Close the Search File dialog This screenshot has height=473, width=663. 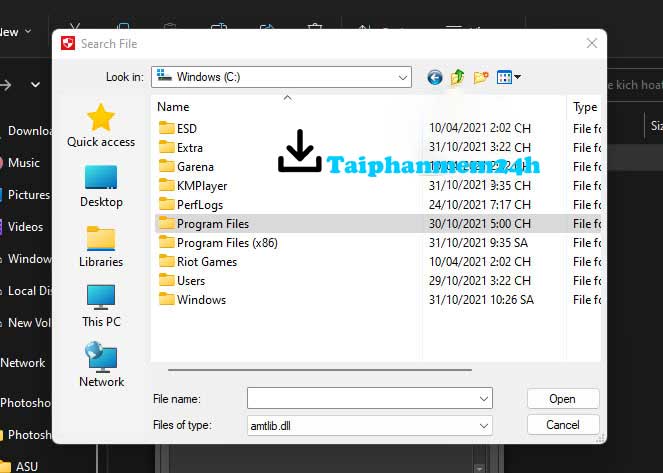pyautogui.click(x=592, y=43)
